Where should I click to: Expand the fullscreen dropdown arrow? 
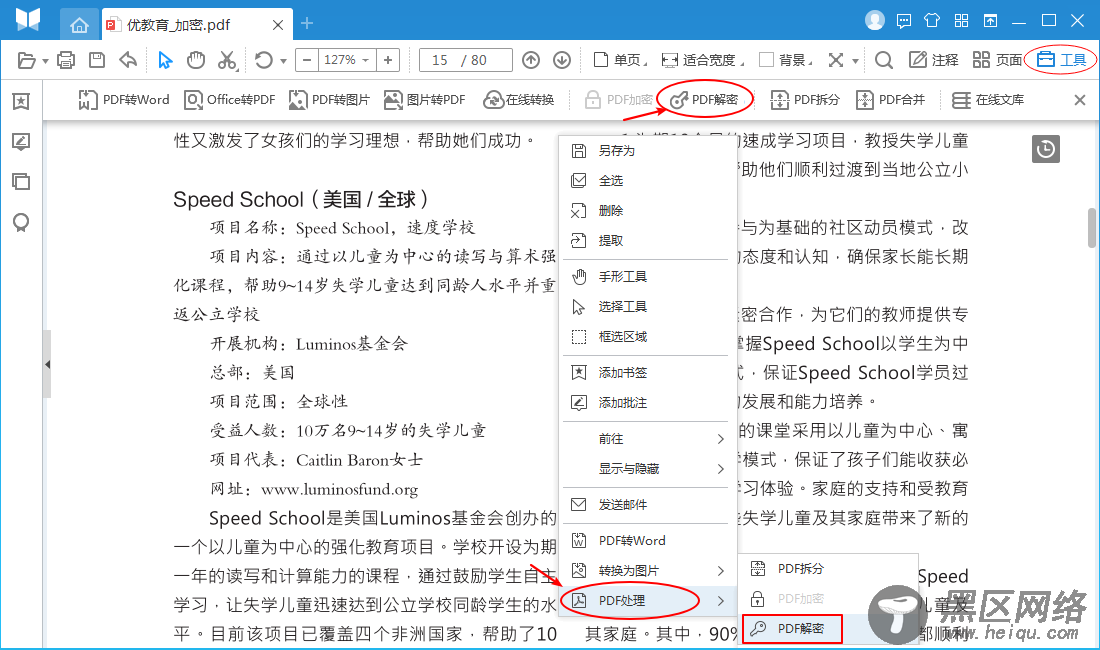tap(855, 61)
